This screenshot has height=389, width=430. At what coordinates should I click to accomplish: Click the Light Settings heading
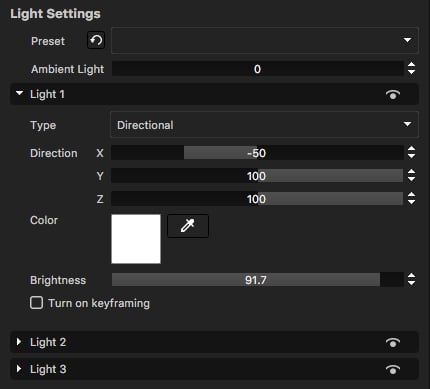point(55,14)
